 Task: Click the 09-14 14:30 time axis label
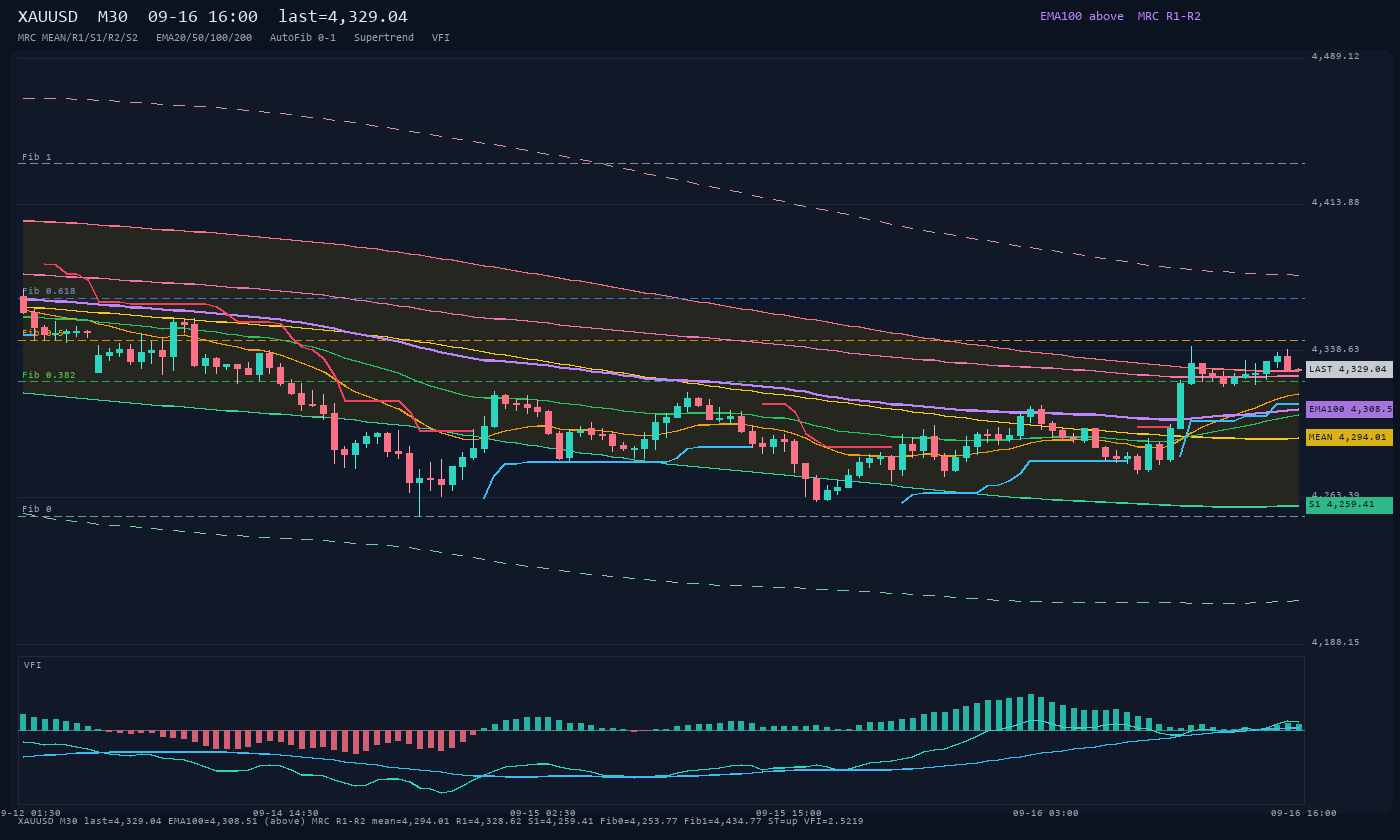(286, 813)
